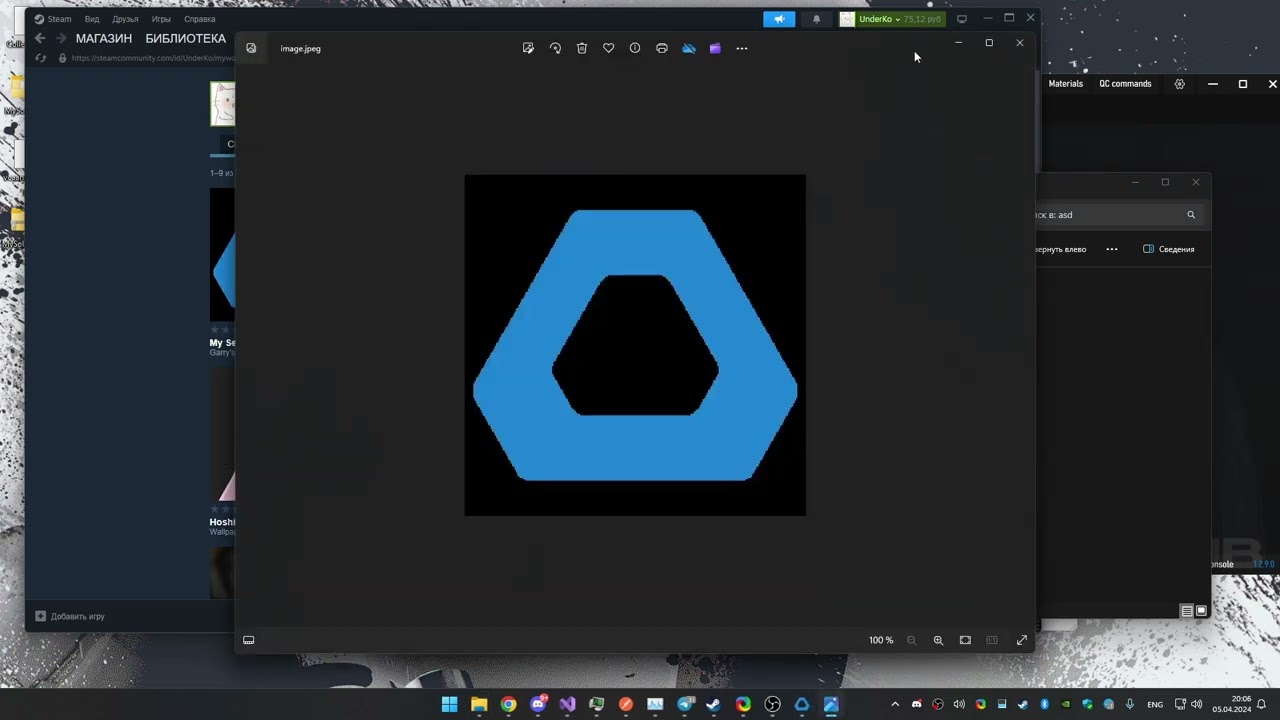Switch Explorer to large thumbnails view

point(1201,611)
